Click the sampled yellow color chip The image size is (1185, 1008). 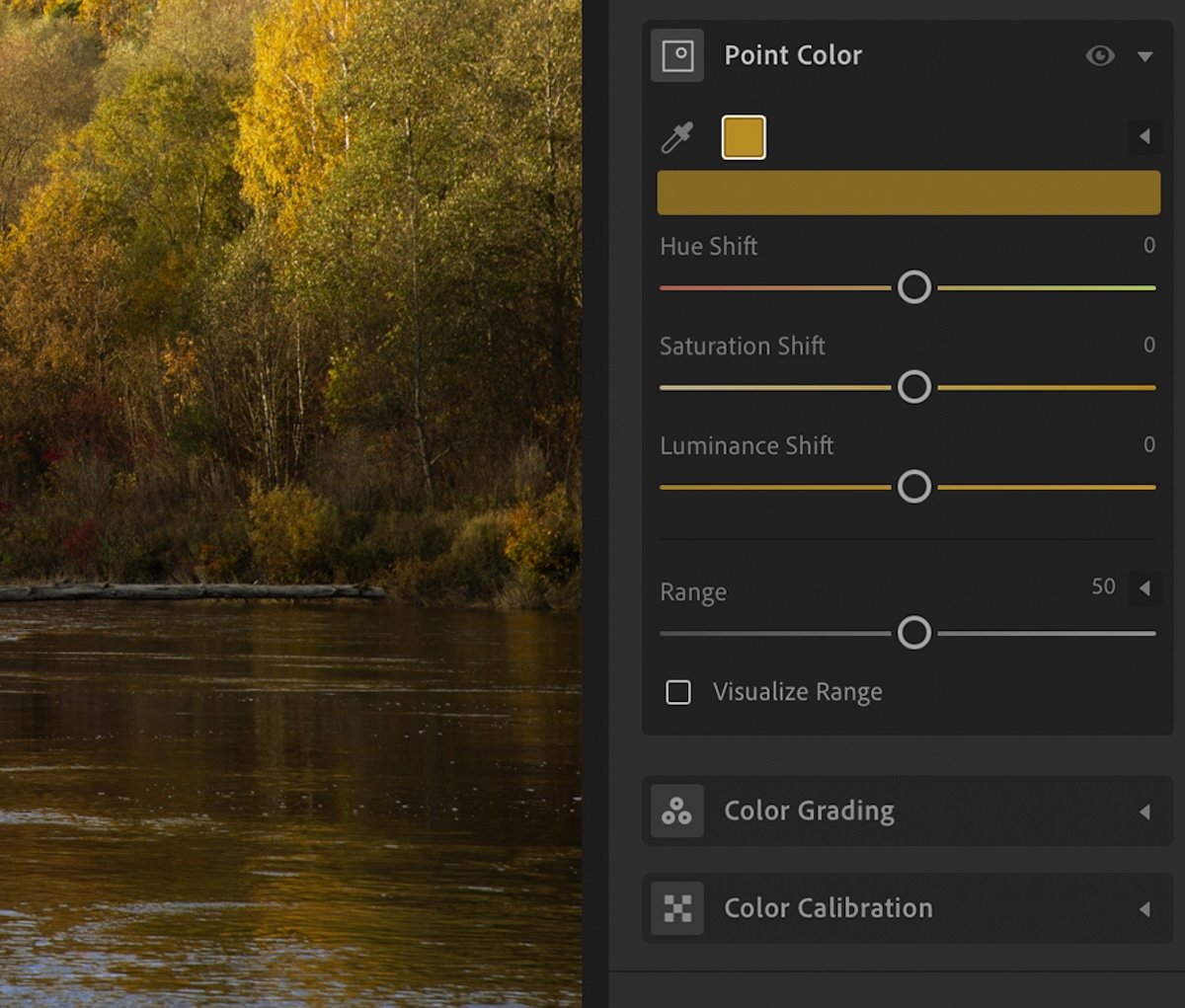click(743, 136)
